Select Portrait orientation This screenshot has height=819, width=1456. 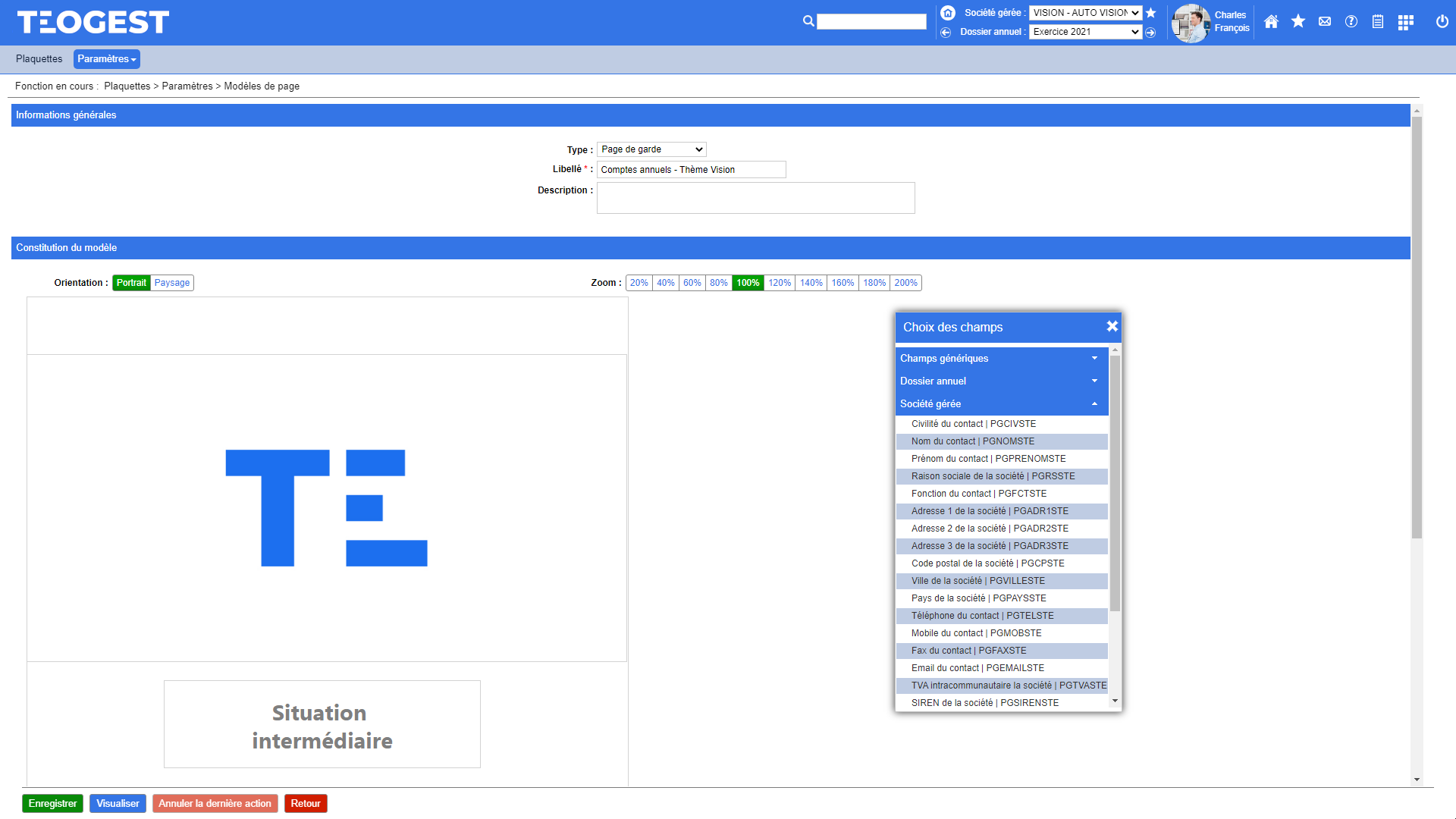pos(131,283)
